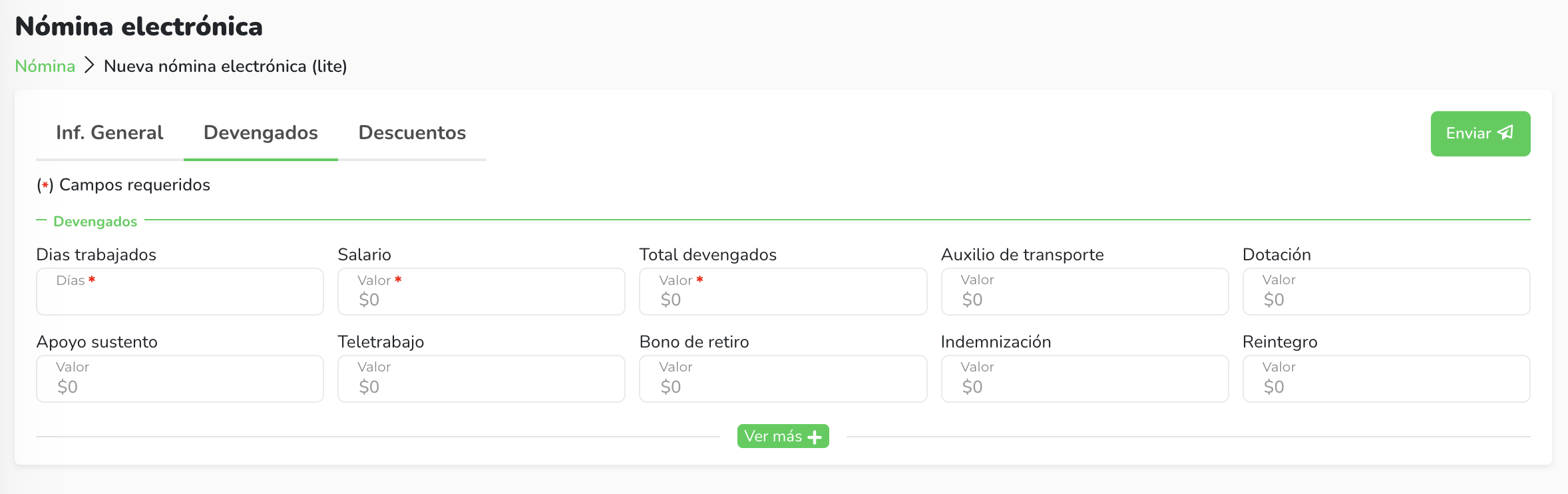Click the paper plane icon on Enviar
The height and width of the screenshot is (494, 1568).
point(1505,132)
